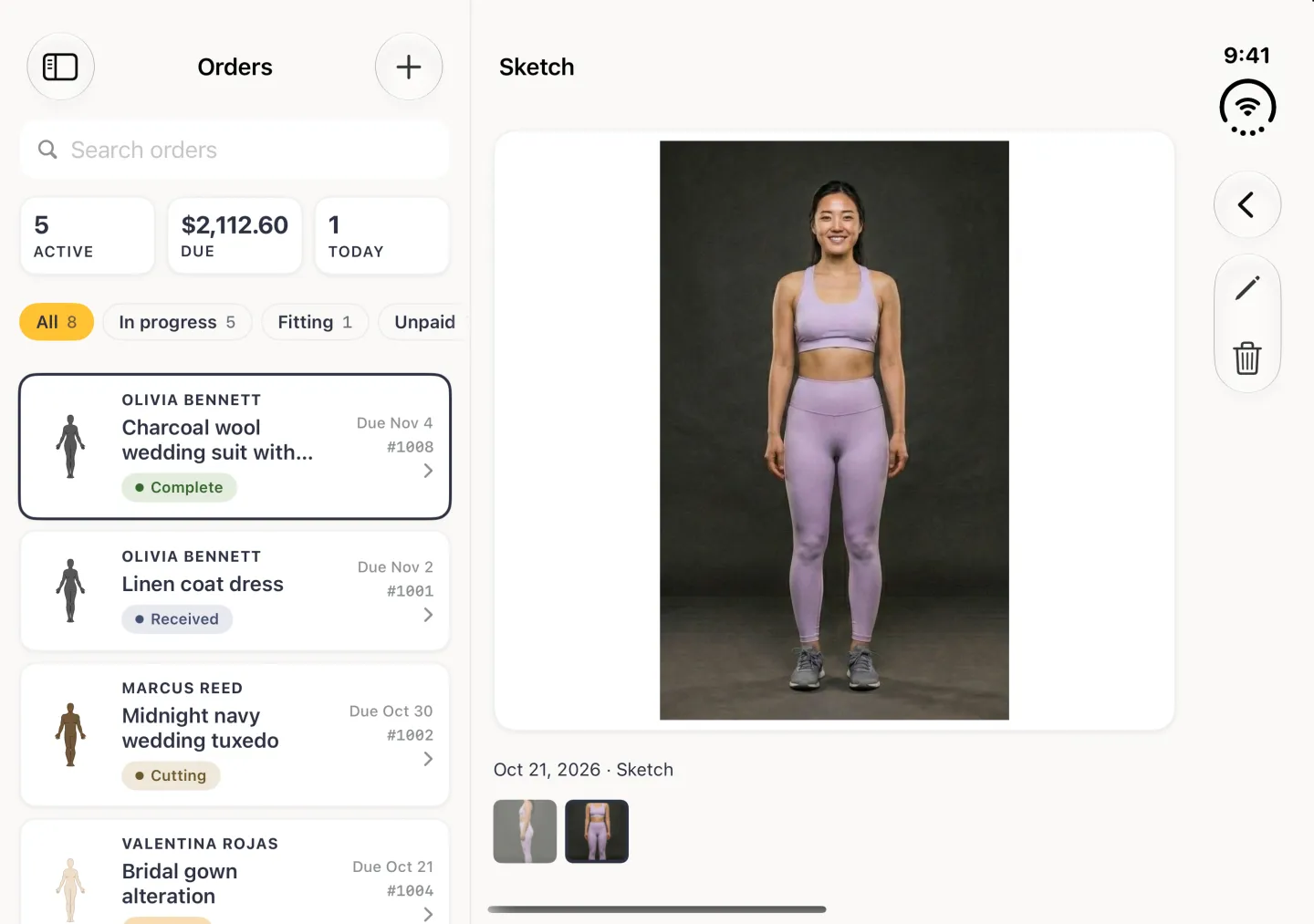
Task: Select the All filter tab
Action: [57, 322]
